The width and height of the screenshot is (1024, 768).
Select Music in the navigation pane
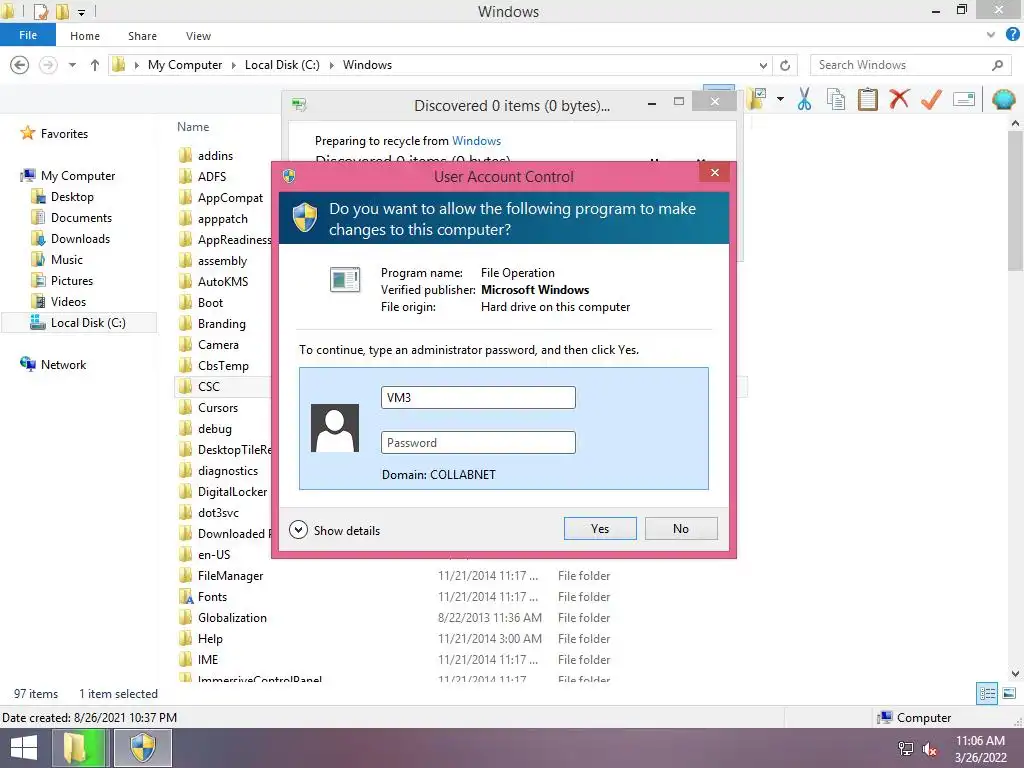[x=67, y=259]
